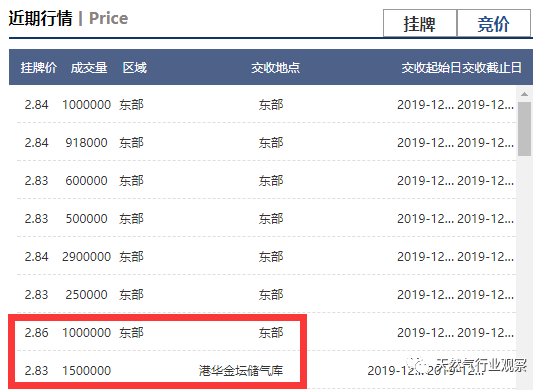Select the row with volume 2900000
Image resolution: width=544 pixels, height=390 pixels.
pos(266,256)
